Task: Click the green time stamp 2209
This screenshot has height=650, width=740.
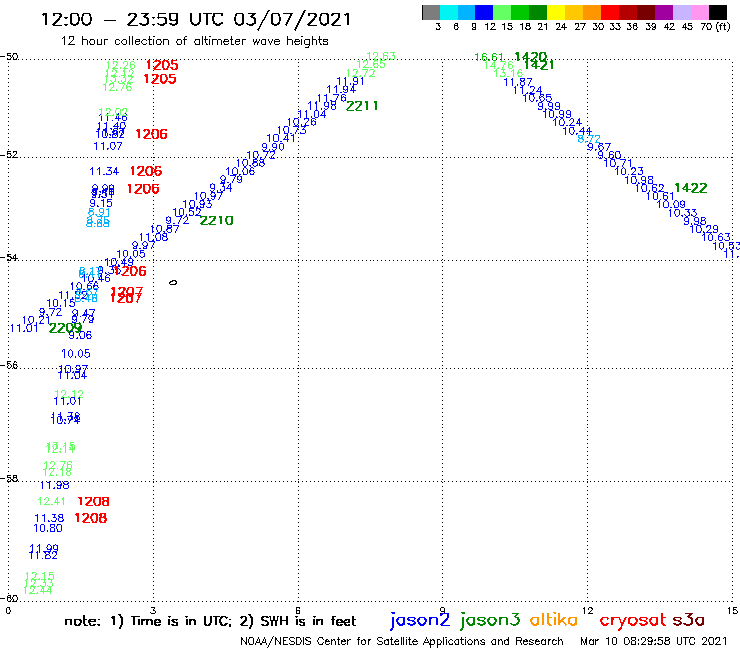Action: [65, 328]
